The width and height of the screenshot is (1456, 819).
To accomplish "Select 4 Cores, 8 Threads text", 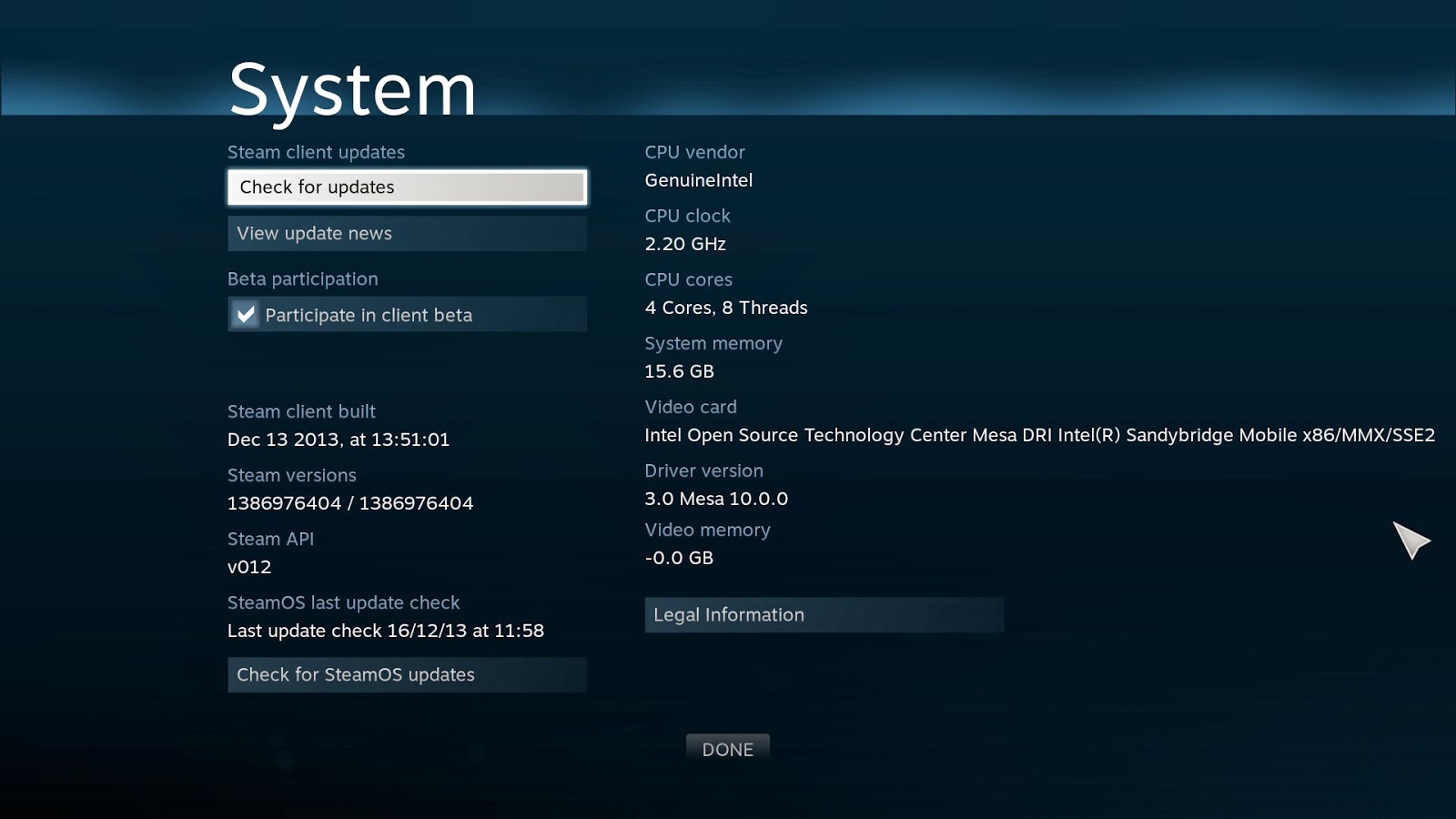I will click(726, 307).
